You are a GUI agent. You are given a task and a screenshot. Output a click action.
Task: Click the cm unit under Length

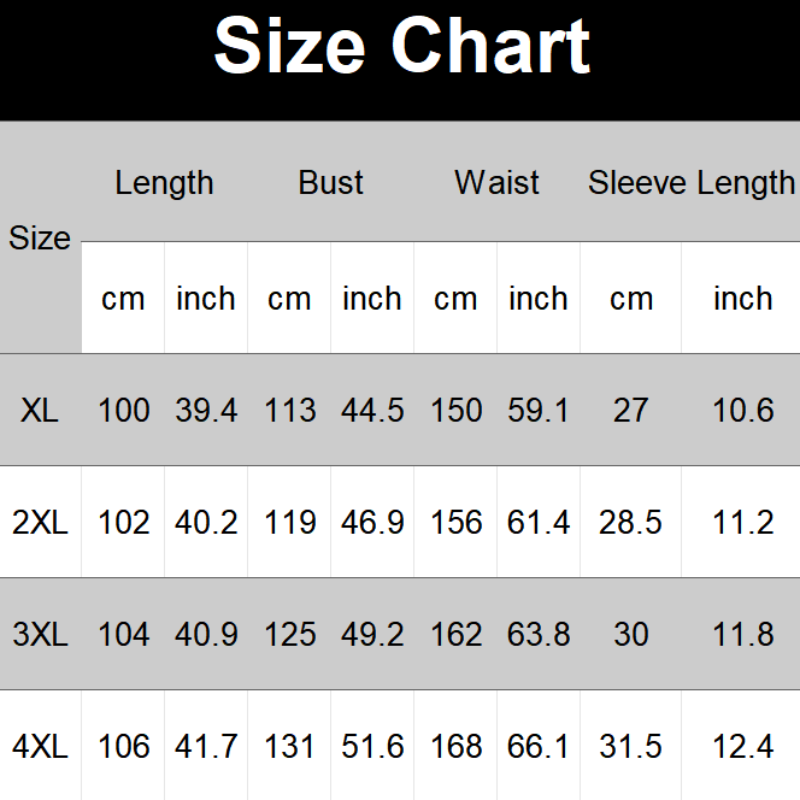click(123, 298)
